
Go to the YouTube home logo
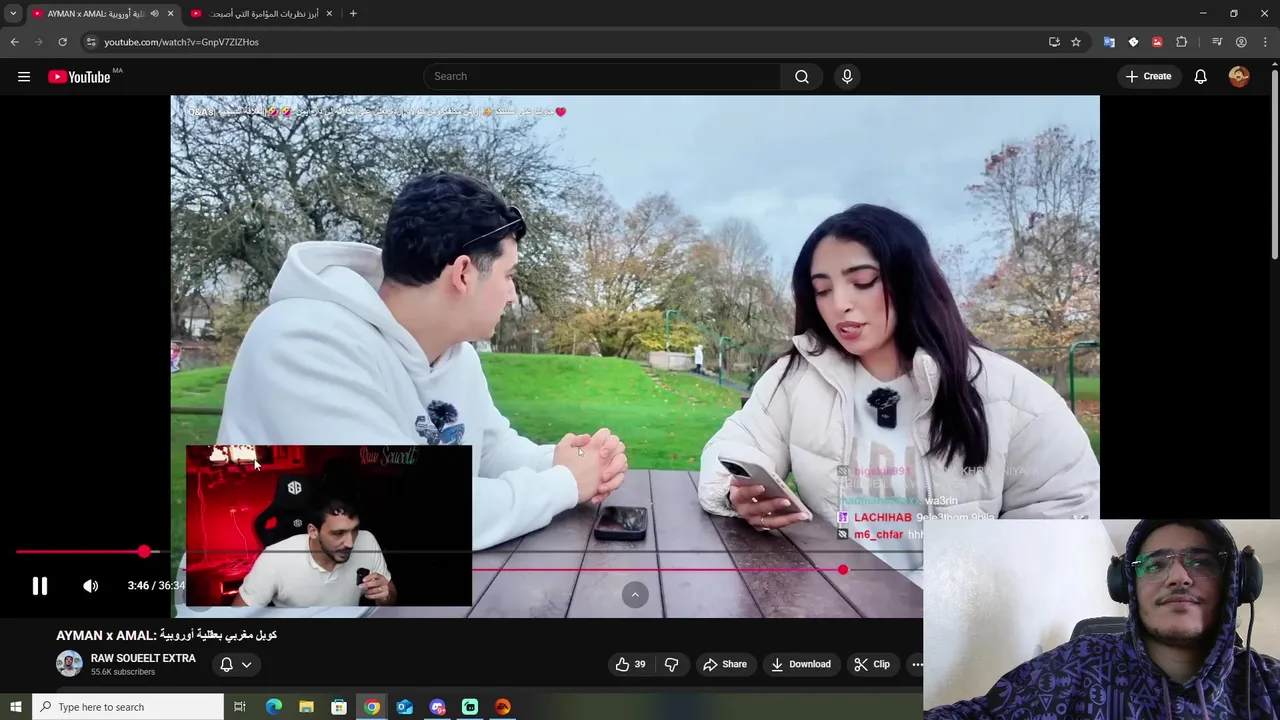pyautogui.click(x=79, y=77)
